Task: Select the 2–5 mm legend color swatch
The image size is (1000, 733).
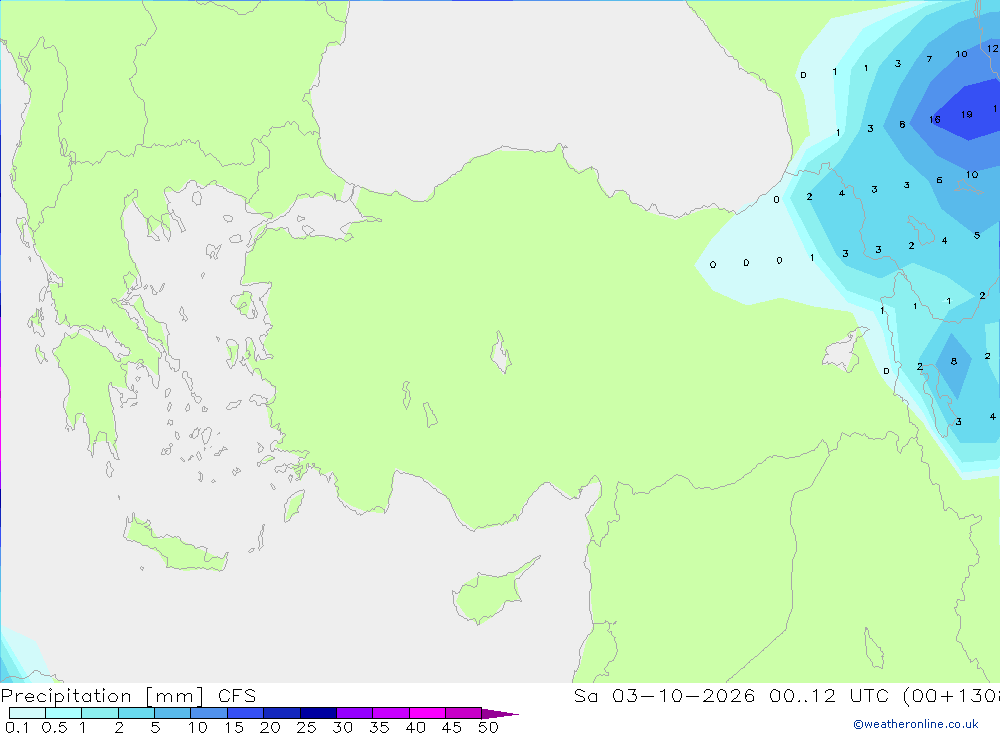Action: pyautogui.click(x=136, y=713)
